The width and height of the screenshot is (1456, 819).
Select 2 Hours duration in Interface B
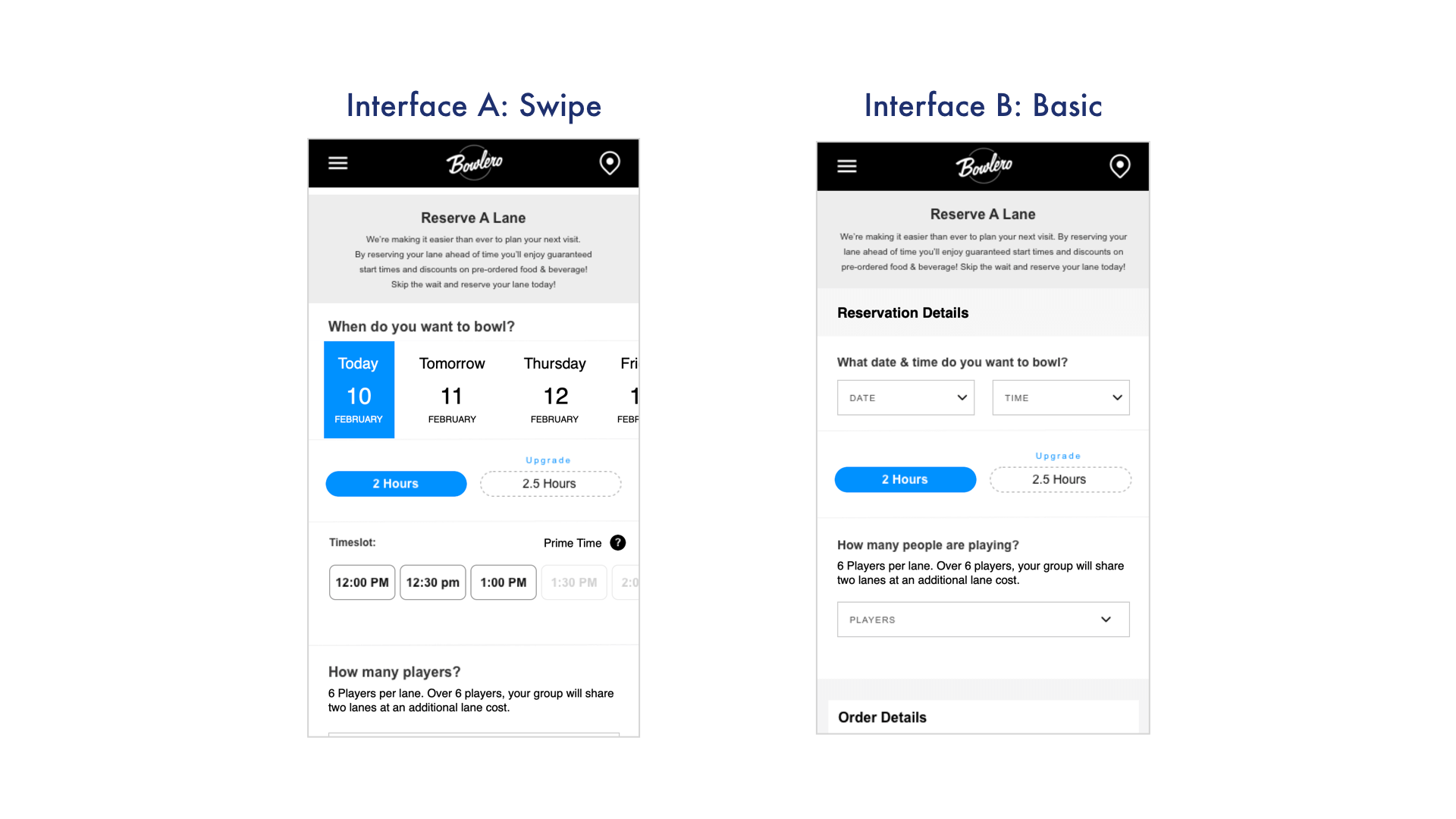(x=905, y=479)
